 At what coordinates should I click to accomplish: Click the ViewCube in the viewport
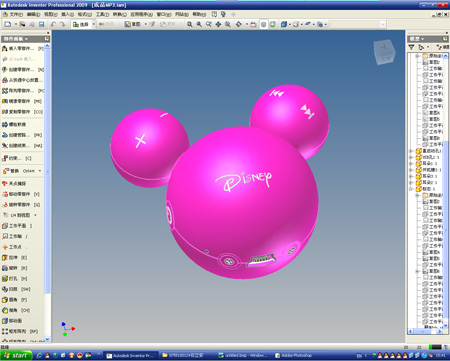(x=384, y=52)
